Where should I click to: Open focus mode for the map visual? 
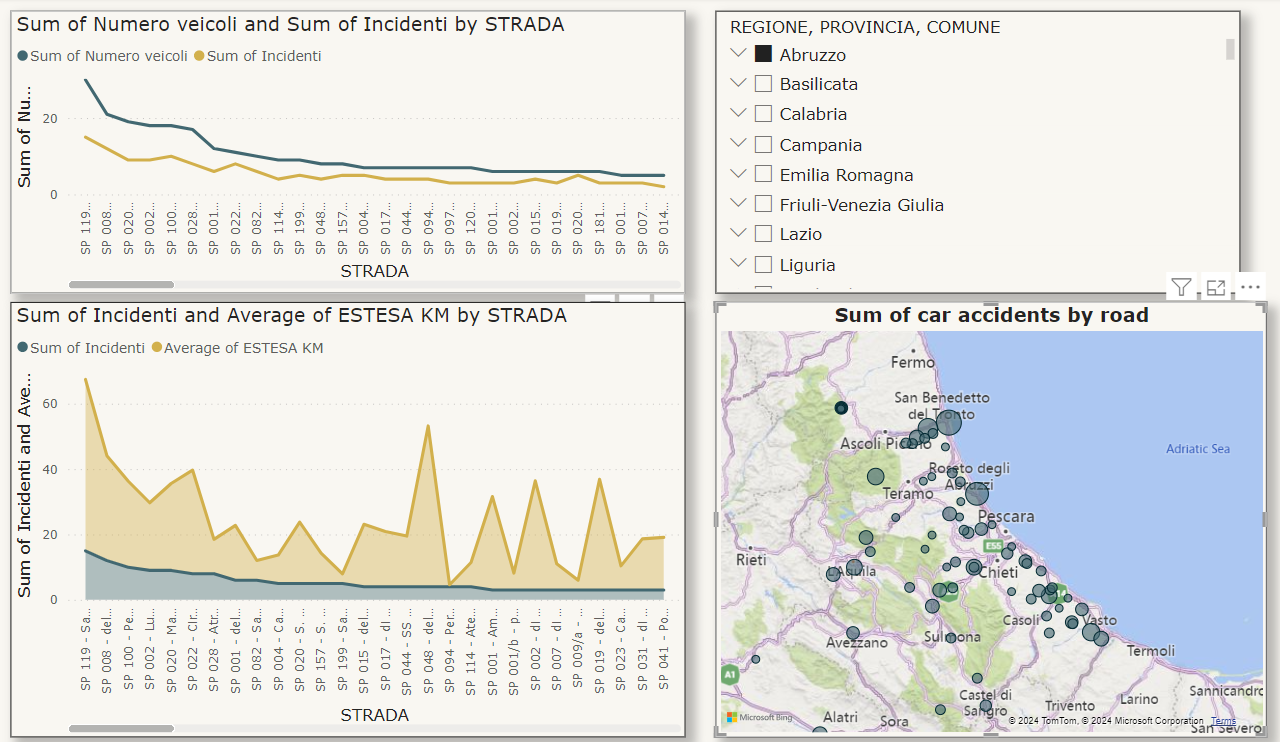[1216, 288]
